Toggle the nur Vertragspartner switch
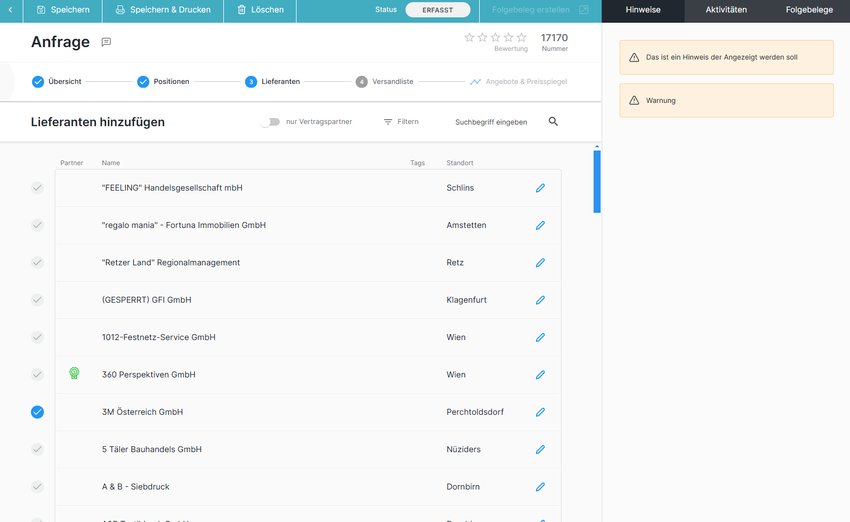This screenshot has width=850, height=522. [x=269, y=122]
